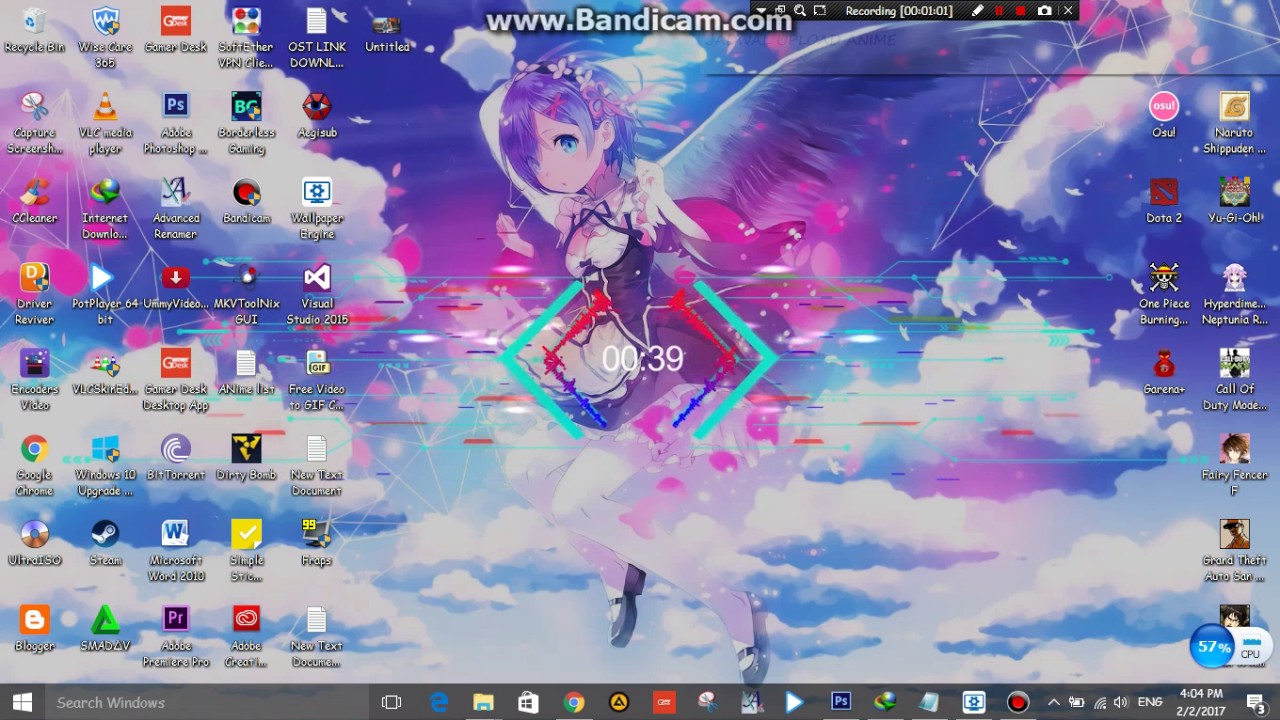Select Bandicam rectangle area mode icon
The height and width of the screenshot is (720, 1280).
point(820,11)
